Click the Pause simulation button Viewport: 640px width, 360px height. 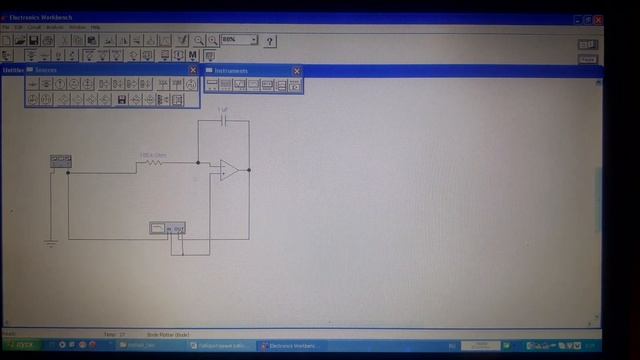point(588,60)
